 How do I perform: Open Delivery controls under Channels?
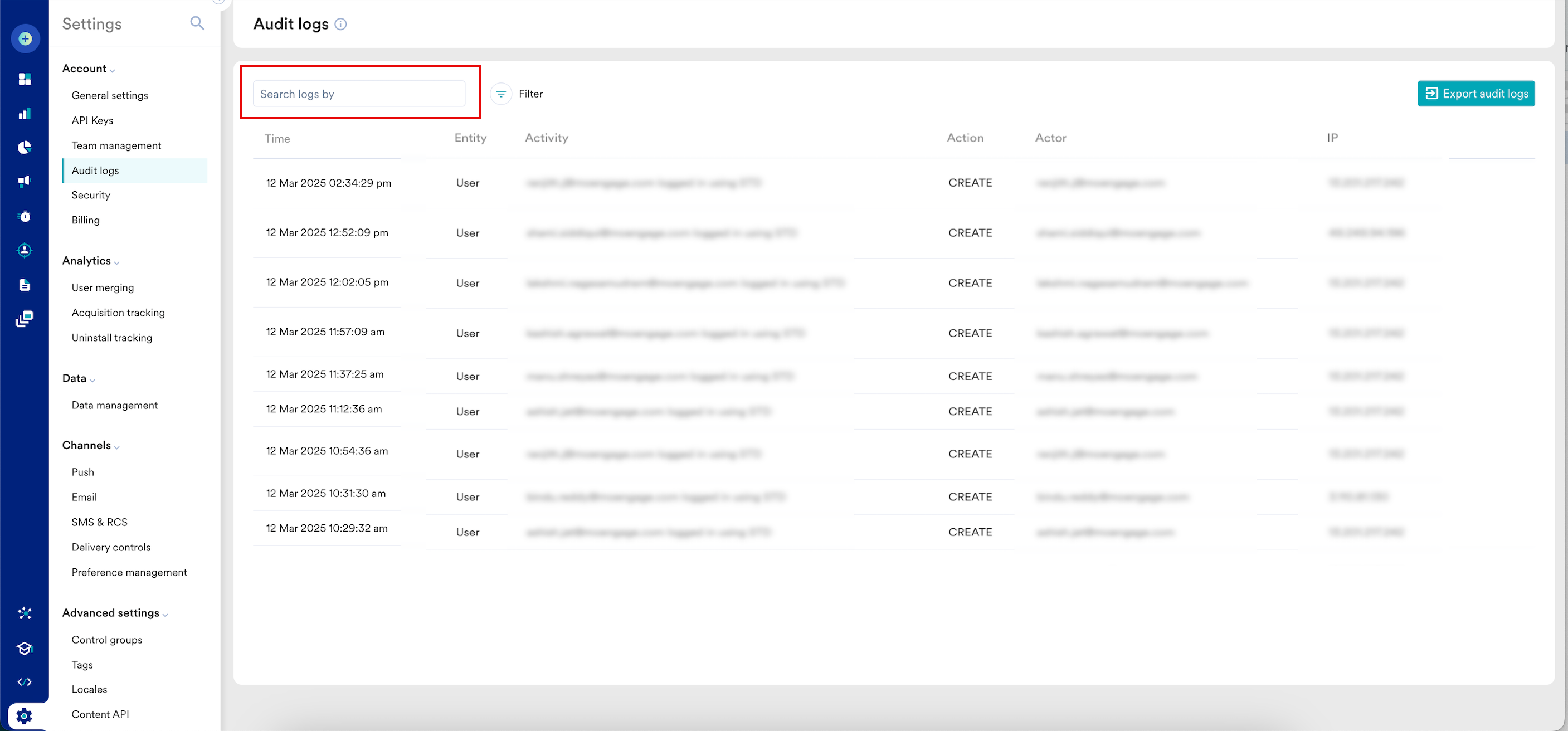pos(111,547)
